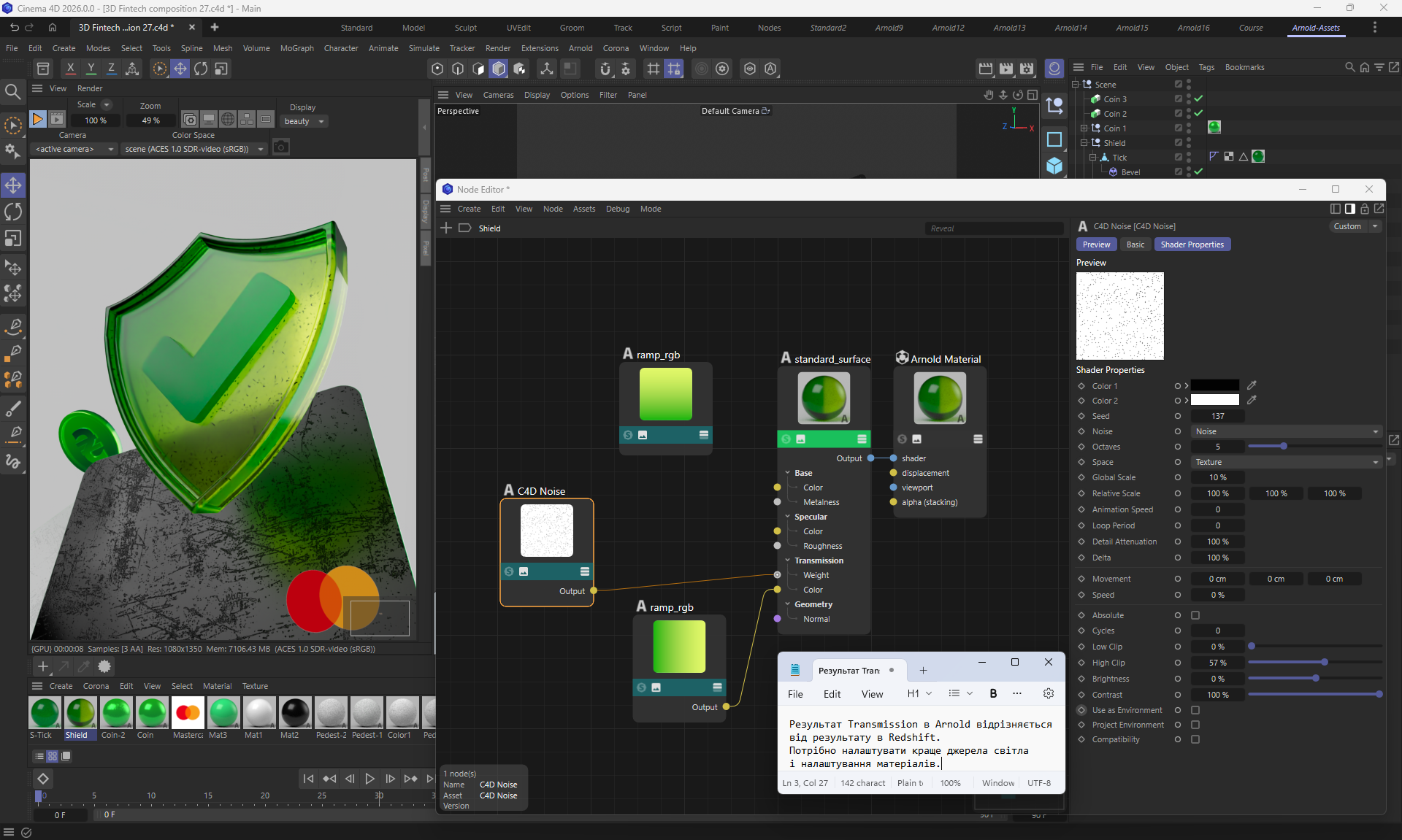
Task: Click the Shader Properties tab button
Action: tap(1192, 244)
